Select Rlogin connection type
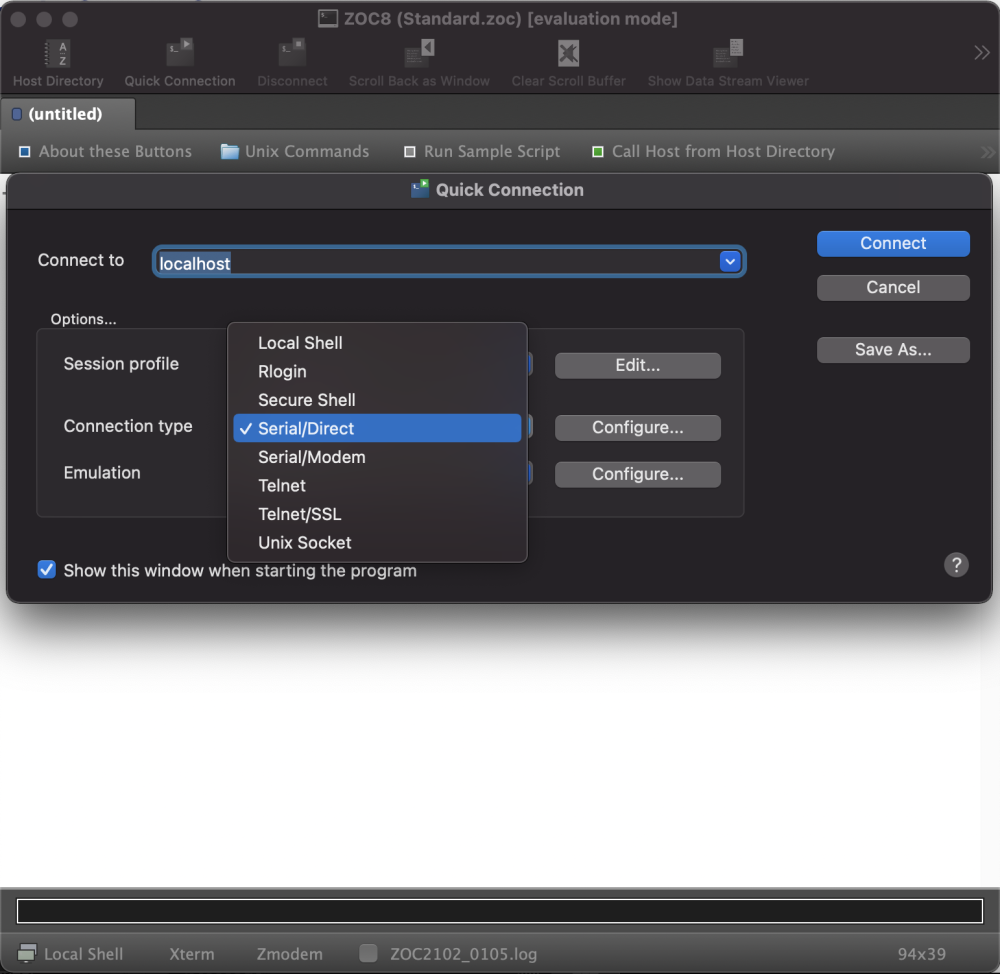 coord(377,372)
